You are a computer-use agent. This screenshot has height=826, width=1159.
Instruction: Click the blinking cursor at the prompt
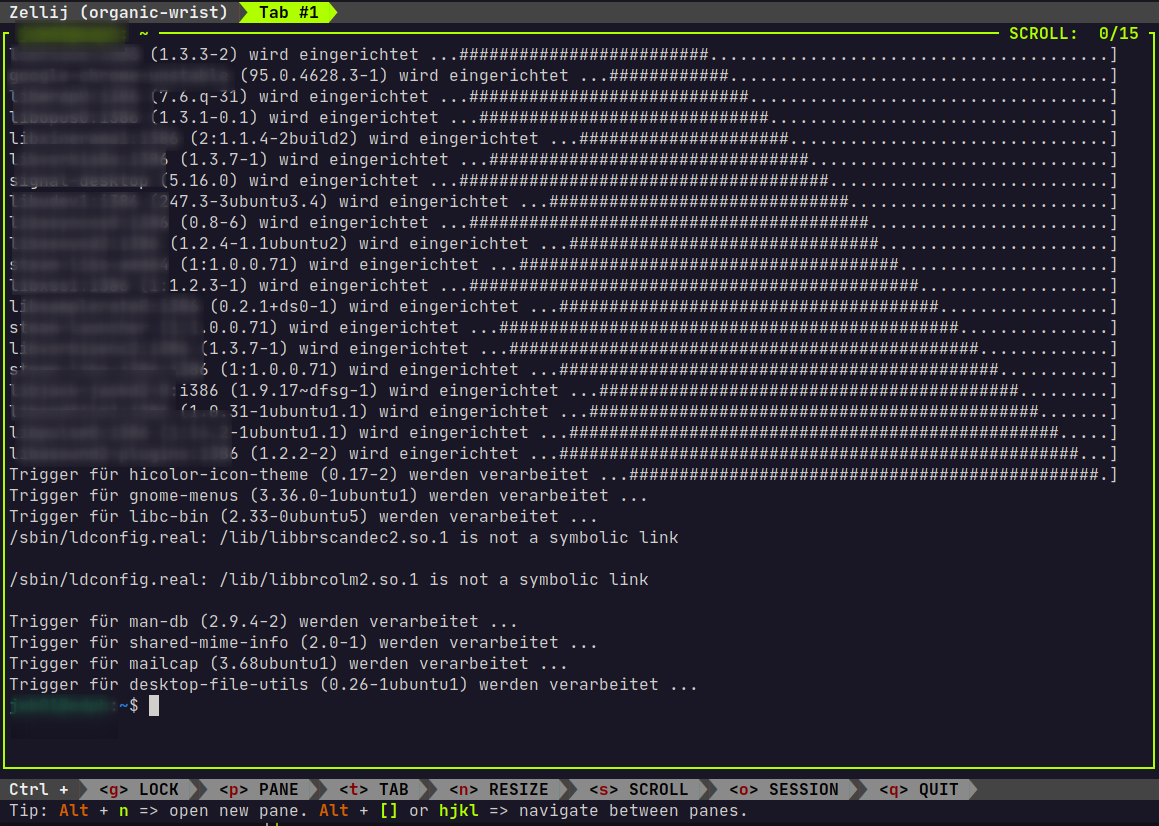click(x=154, y=705)
